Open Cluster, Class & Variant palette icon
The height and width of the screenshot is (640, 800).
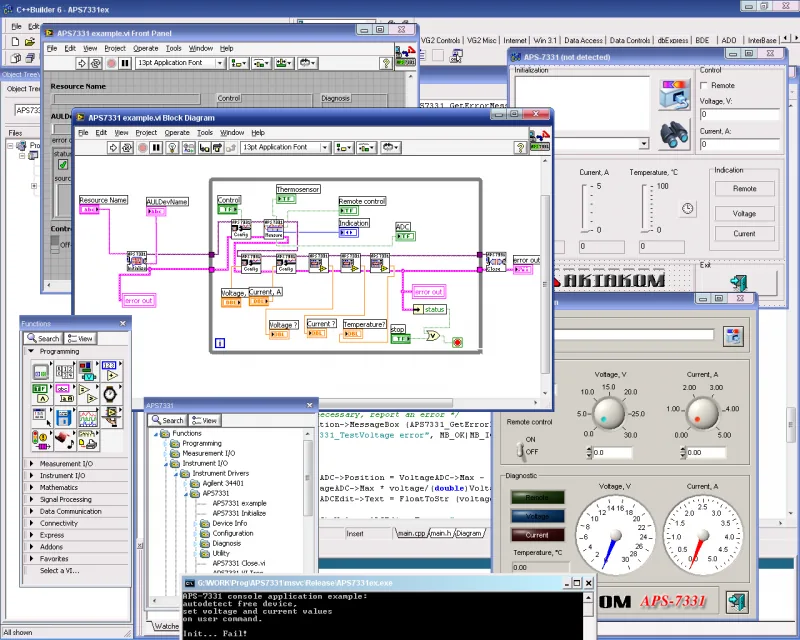click(x=88, y=371)
